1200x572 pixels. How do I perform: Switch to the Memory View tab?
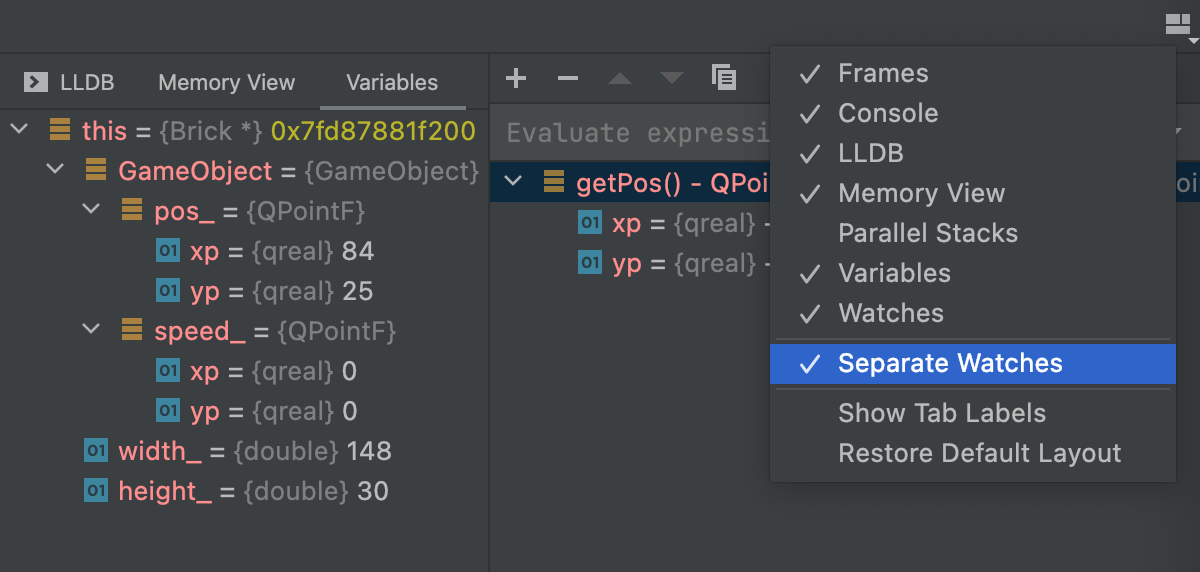pyautogui.click(x=227, y=82)
